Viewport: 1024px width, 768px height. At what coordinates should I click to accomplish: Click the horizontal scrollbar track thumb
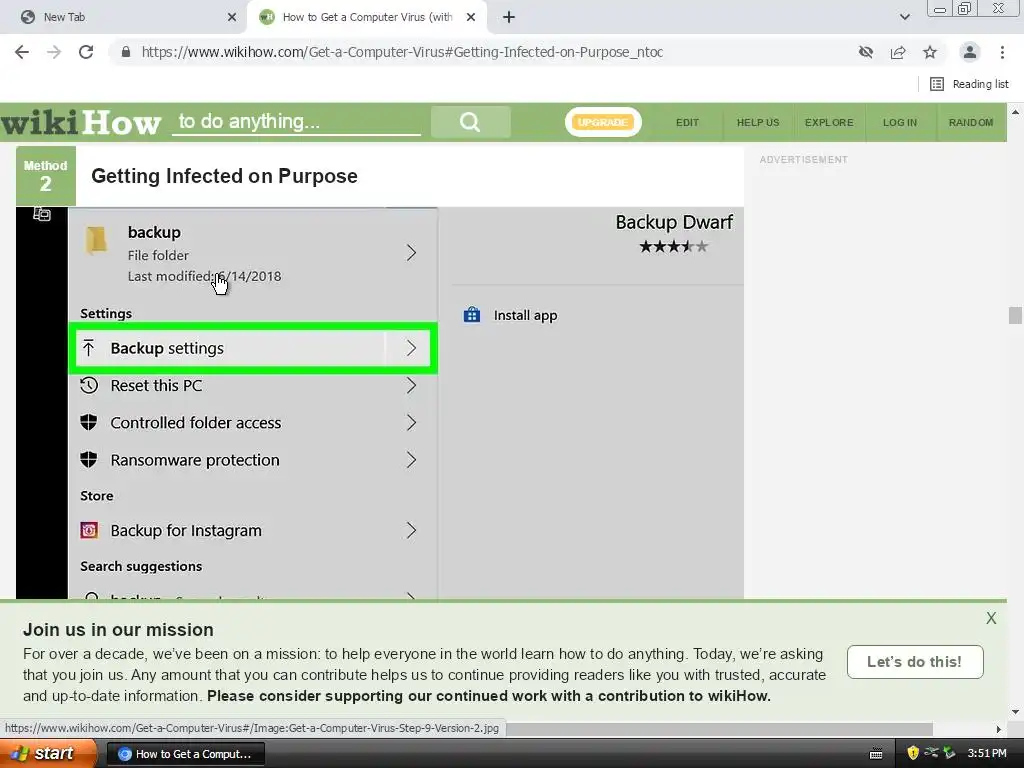719,729
